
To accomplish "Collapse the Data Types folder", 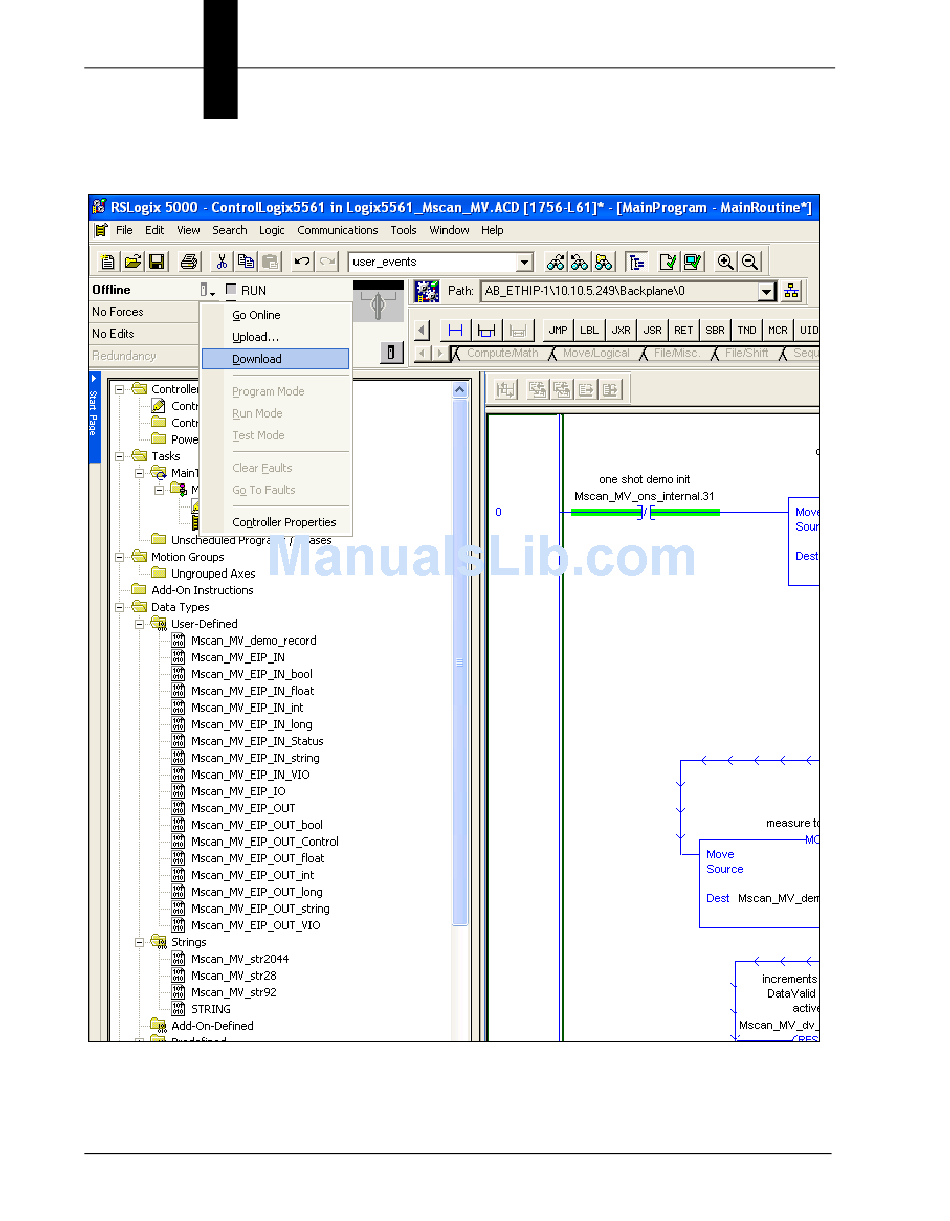I will click(x=121, y=607).
